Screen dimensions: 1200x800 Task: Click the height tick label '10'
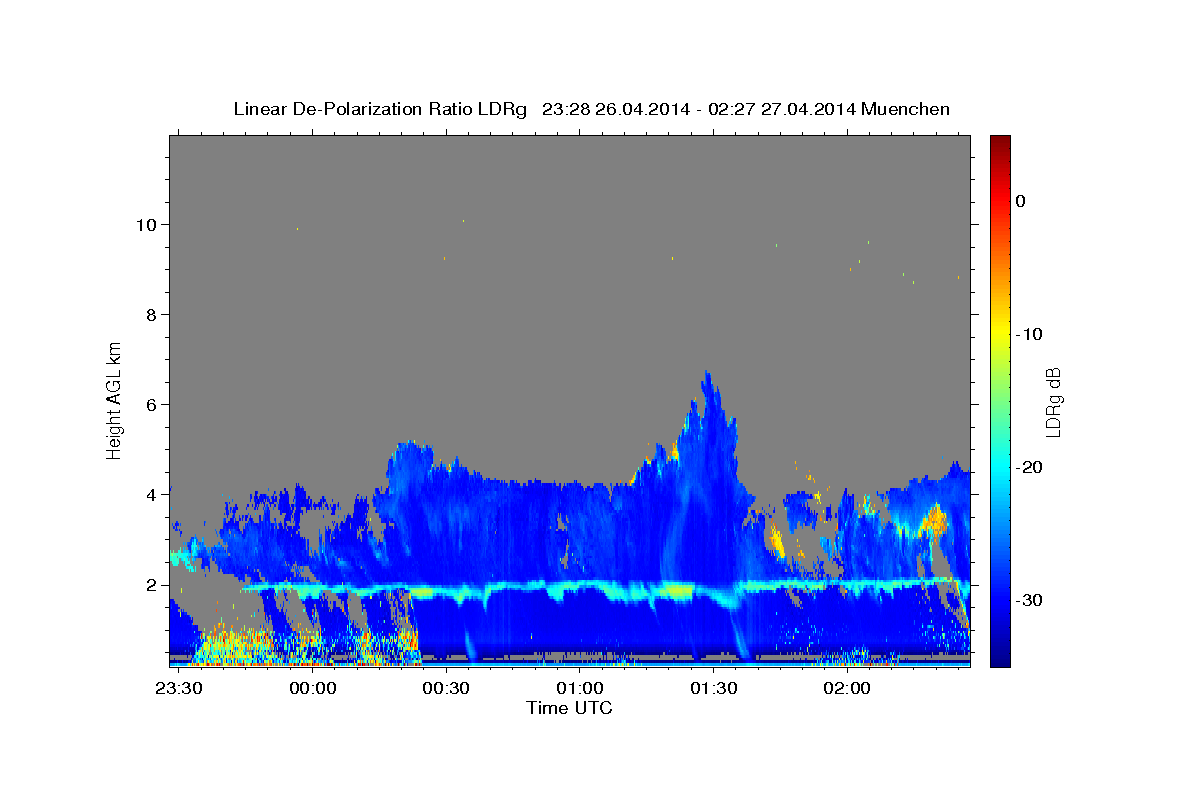tap(147, 225)
